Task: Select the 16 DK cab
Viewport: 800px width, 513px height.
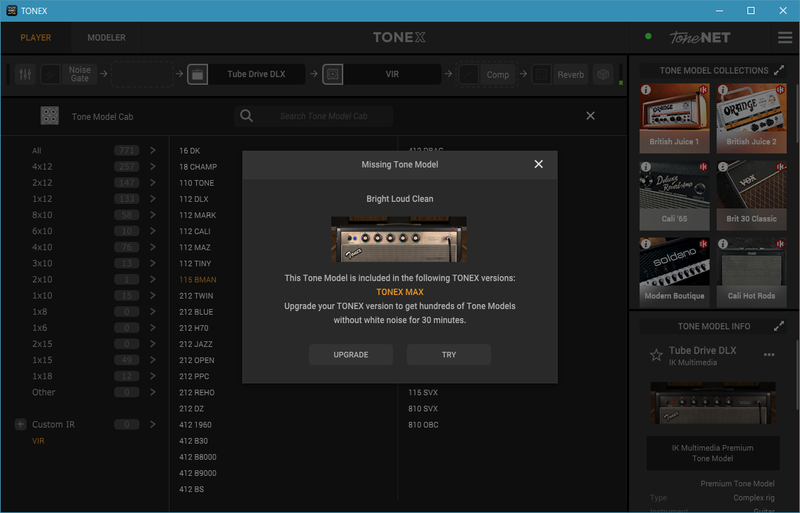Action: (189, 151)
